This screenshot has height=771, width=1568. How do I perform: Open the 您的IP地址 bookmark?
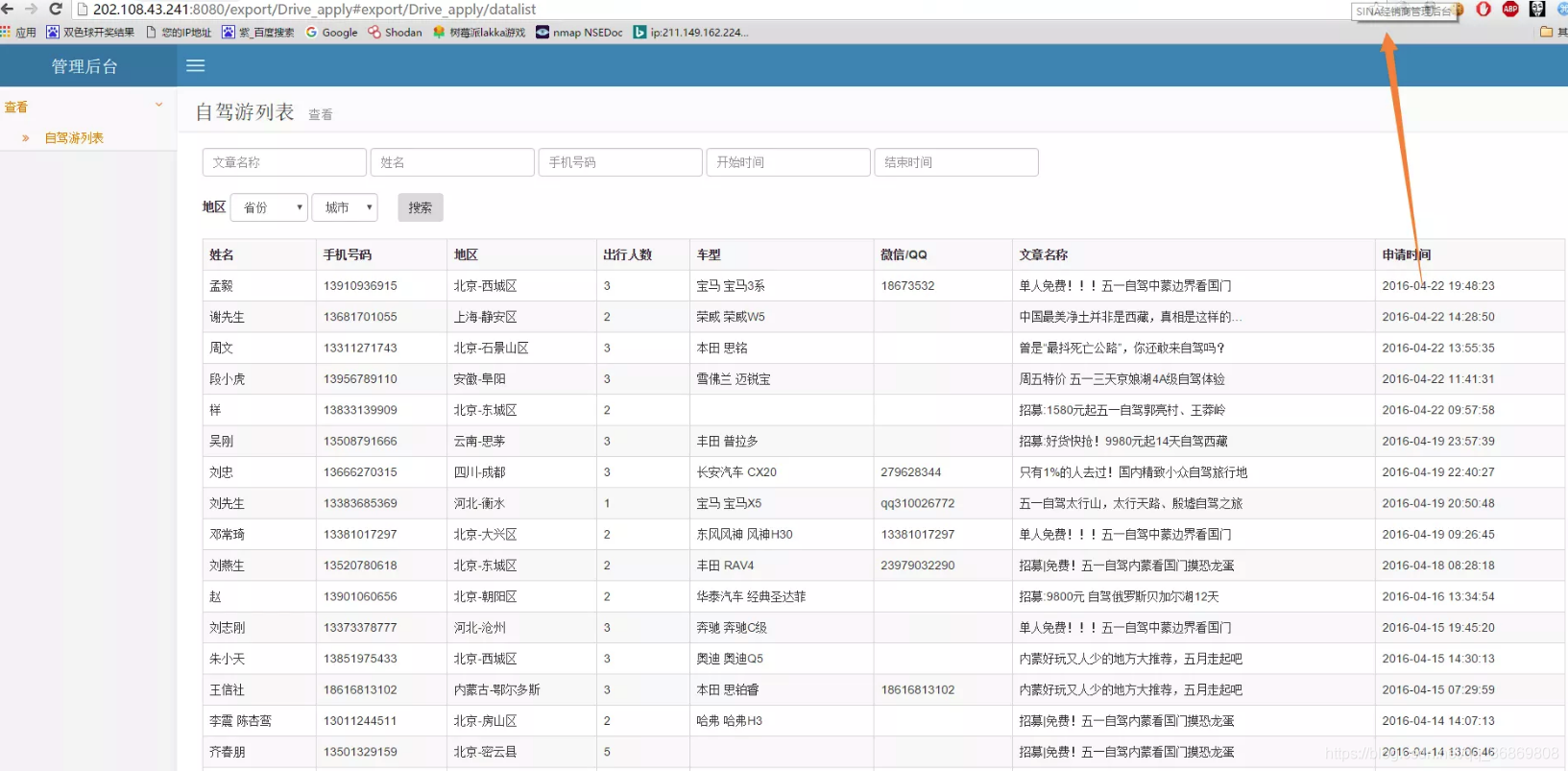(179, 33)
